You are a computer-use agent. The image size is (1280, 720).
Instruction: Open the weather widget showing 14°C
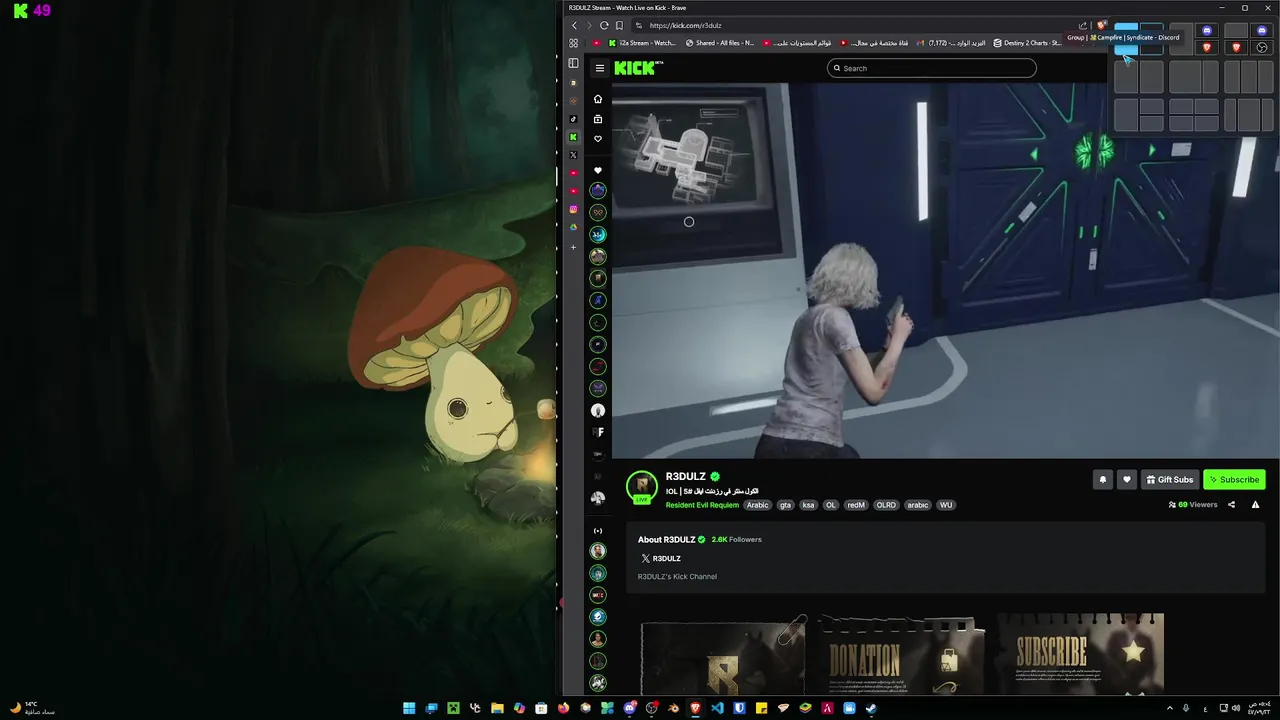[x=32, y=708]
